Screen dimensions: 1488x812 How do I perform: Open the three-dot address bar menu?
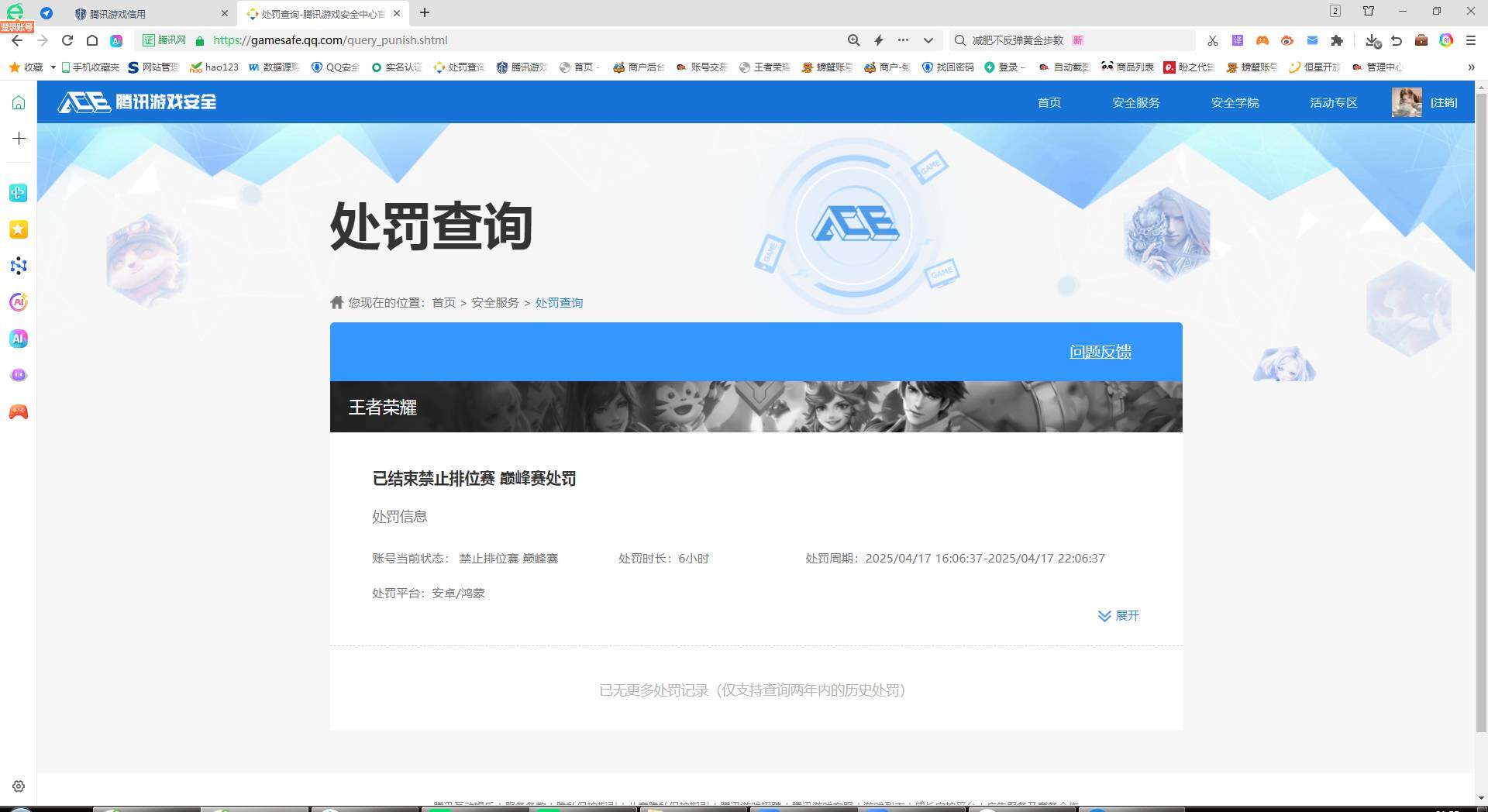(903, 40)
